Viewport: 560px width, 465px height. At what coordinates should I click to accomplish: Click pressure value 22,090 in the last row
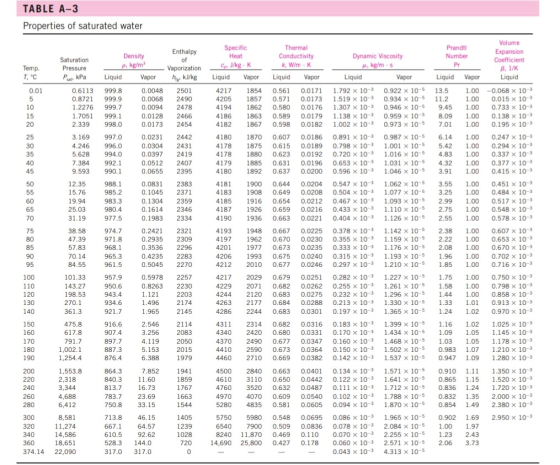pos(65,452)
